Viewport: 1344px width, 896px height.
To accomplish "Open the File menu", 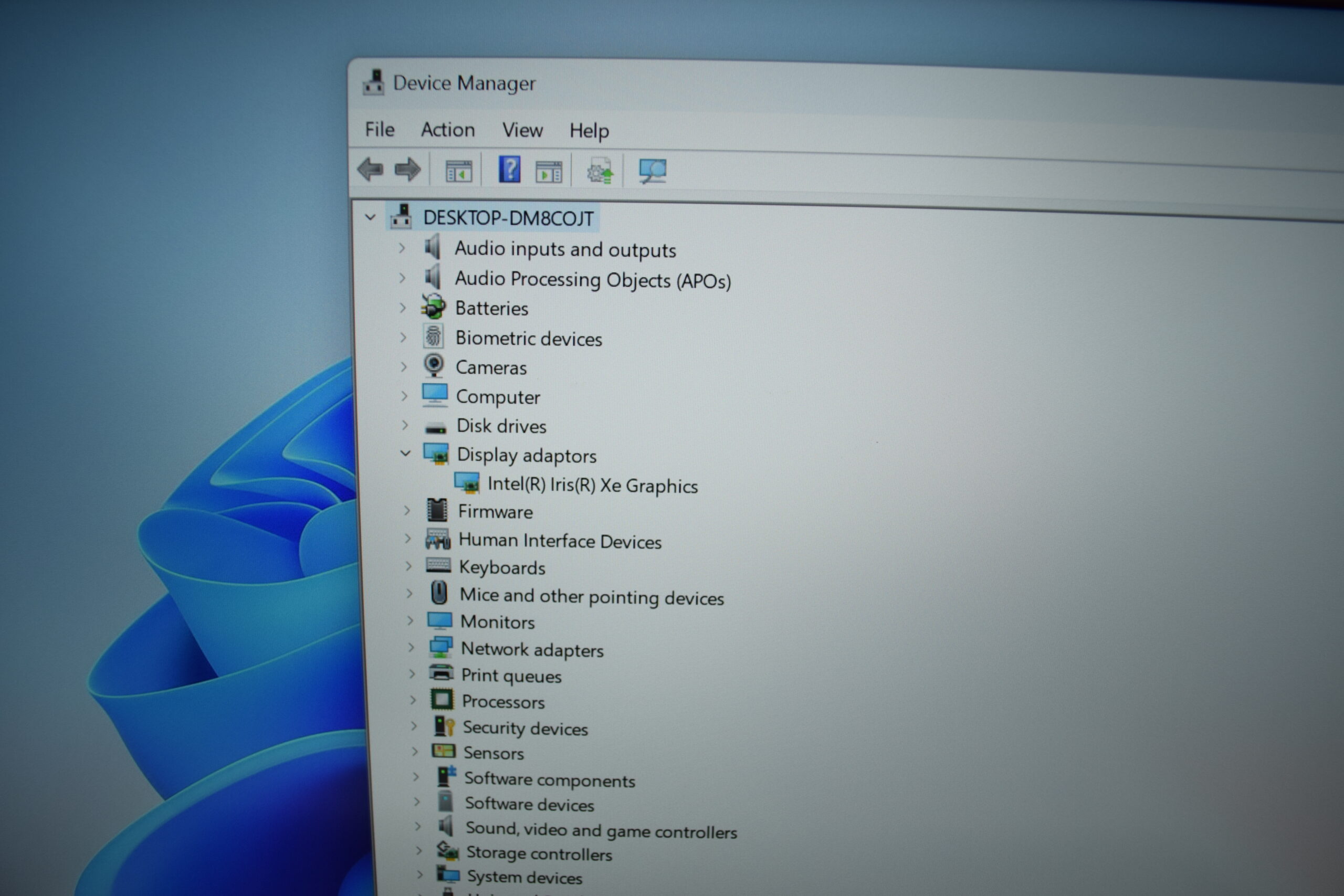I will click(380, 129).
